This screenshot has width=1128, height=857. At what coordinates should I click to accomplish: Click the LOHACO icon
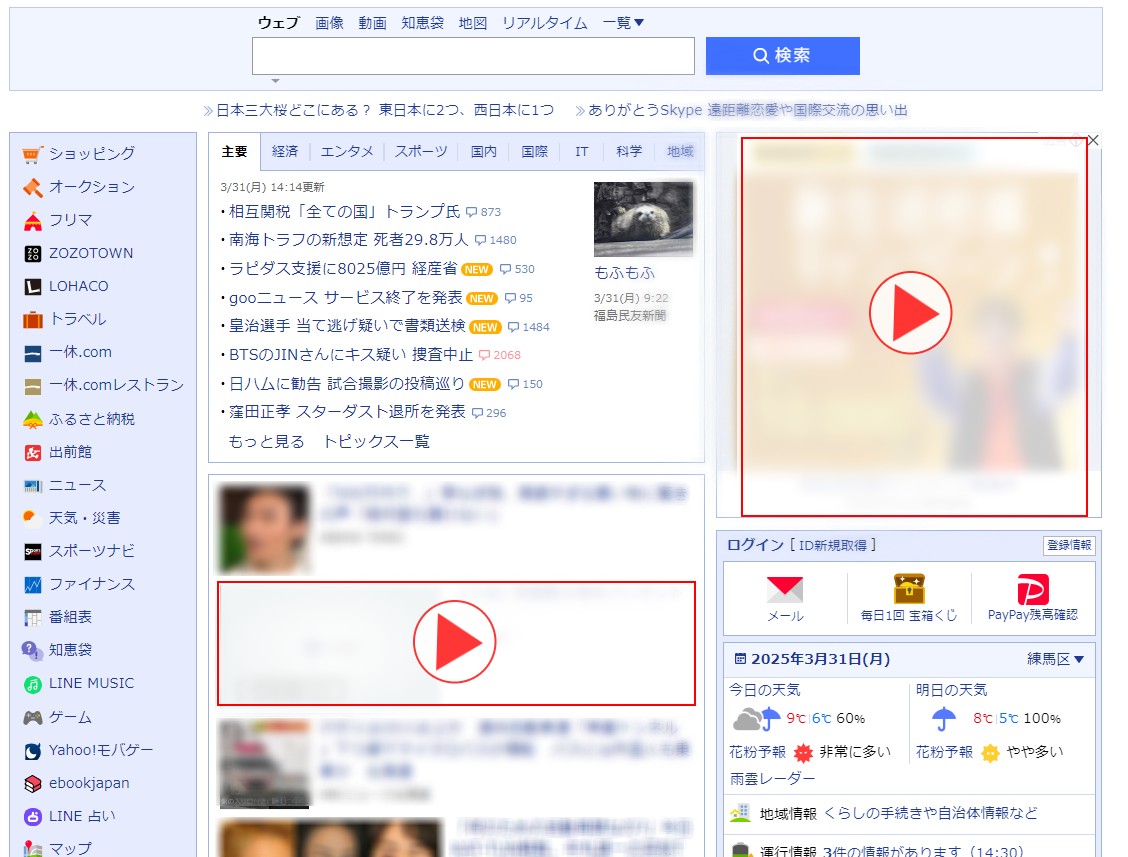(x=32, y=286)
